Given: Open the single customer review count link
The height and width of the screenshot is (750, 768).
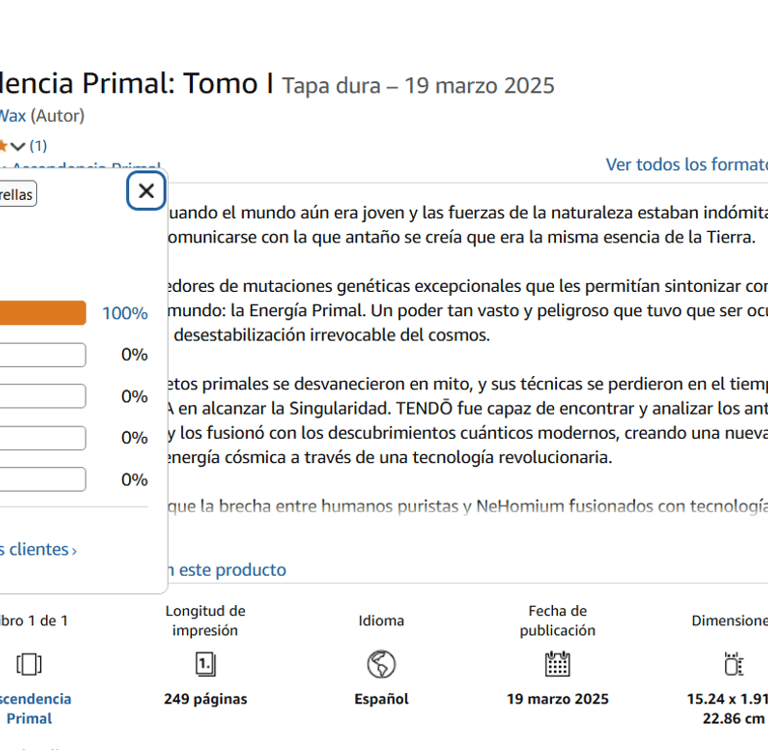Looking at the screenshot, I should click(x=38, y=146).
